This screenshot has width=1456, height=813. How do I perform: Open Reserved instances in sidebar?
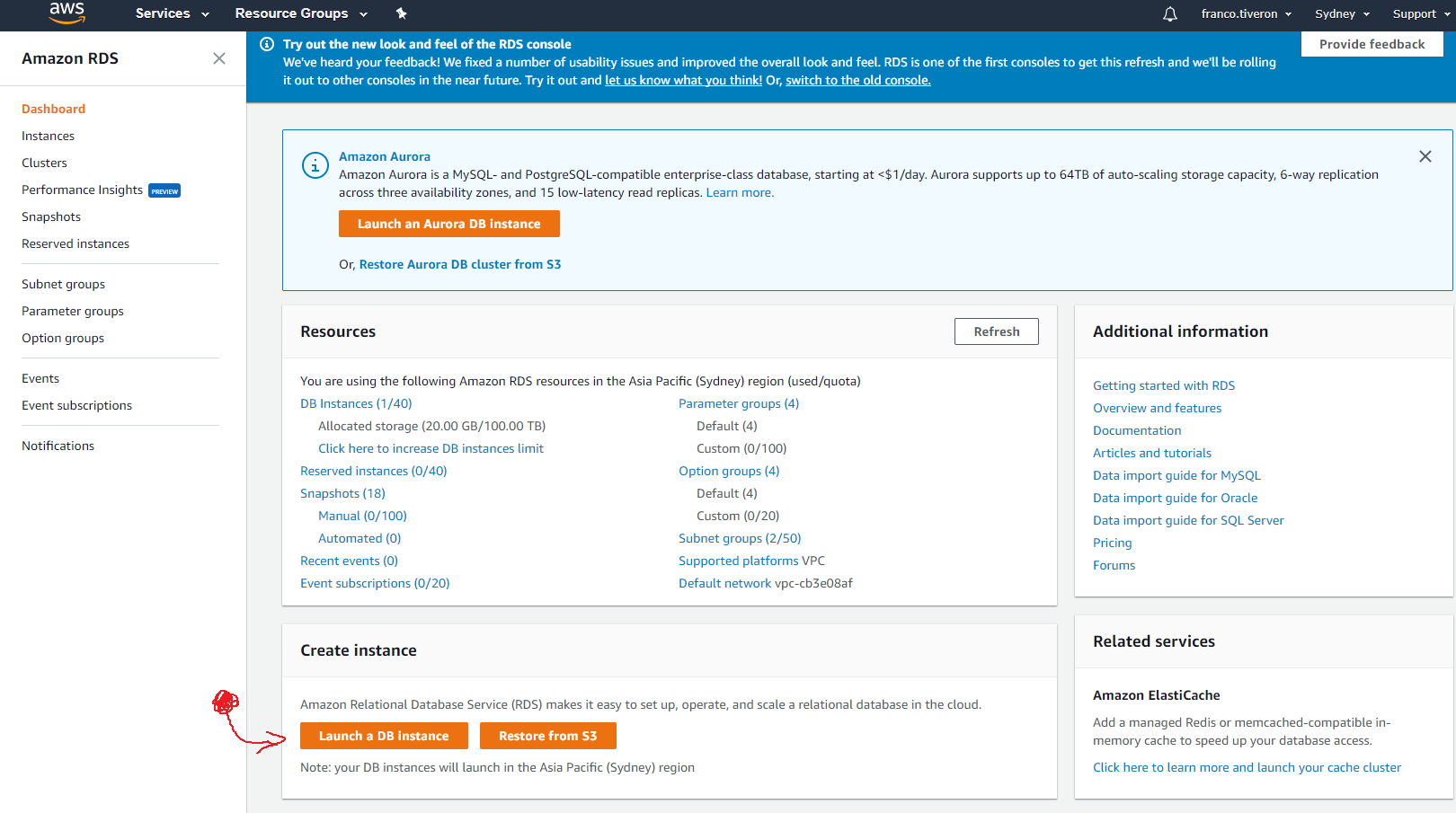pyautogui.click(x=75, y=243)
